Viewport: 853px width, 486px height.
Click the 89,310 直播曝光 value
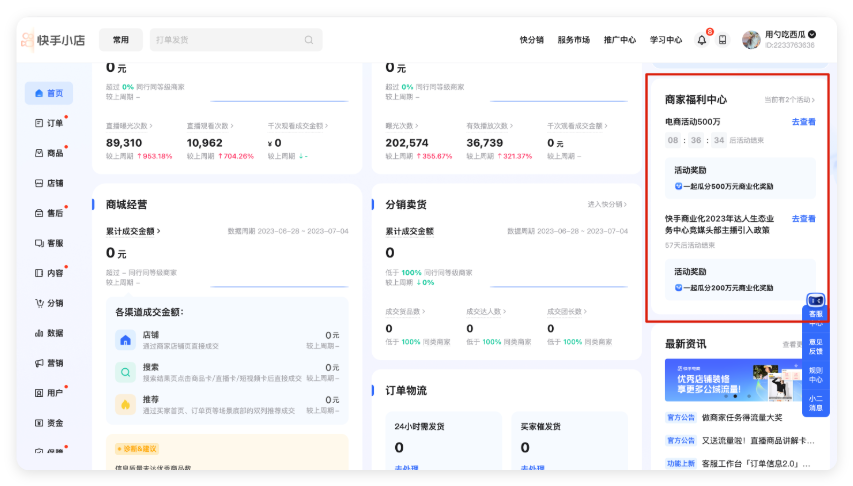tap(124, 143)
